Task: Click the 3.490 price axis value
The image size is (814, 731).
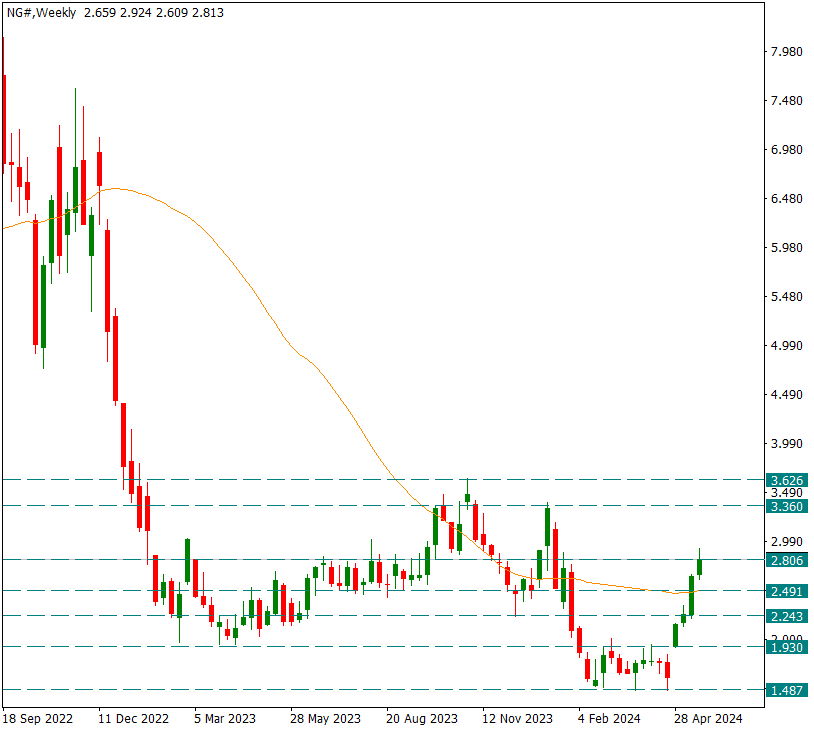Action: tap(786, 493)
